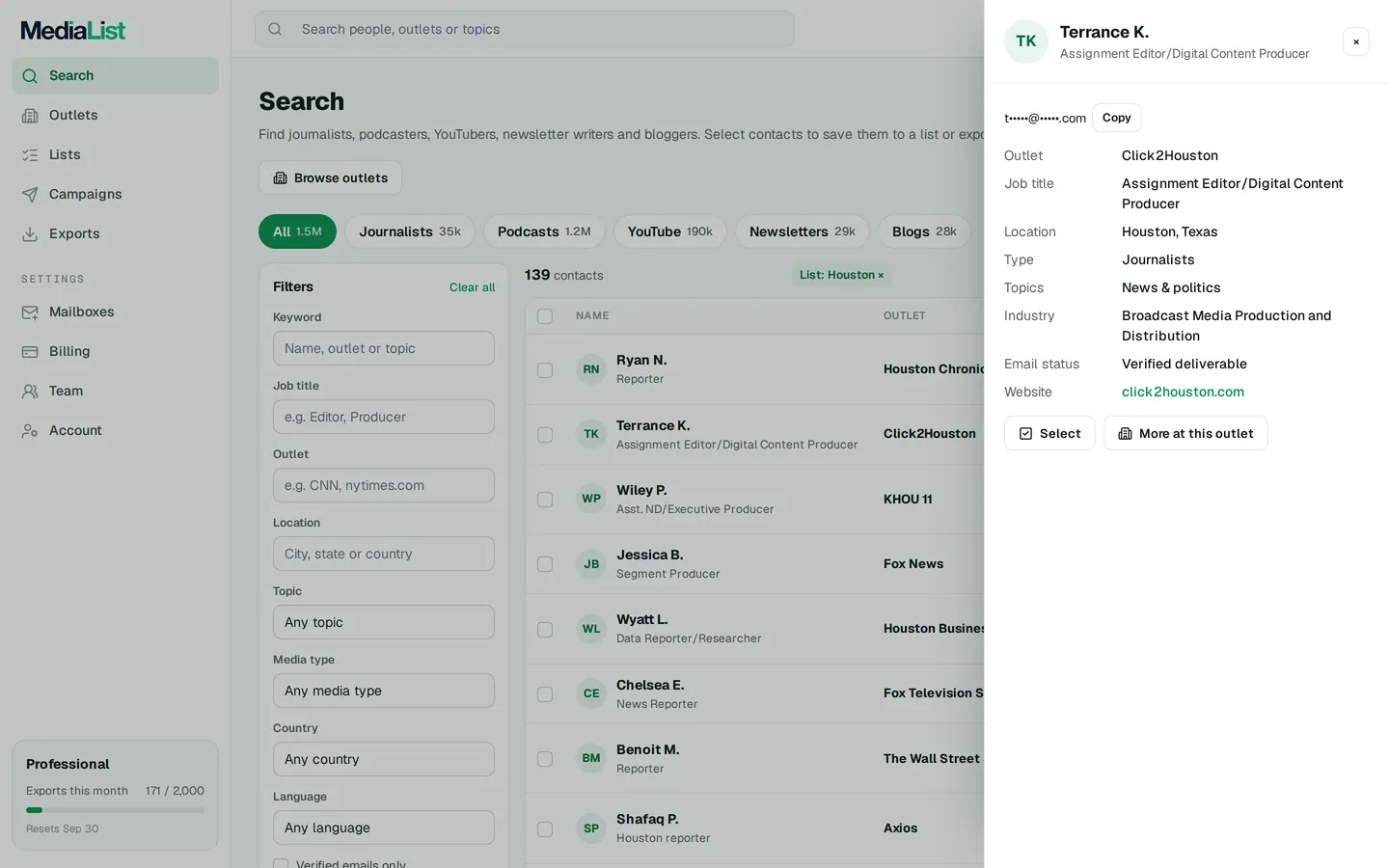Close the Terrance K. detail panel
Screen dimensions: 1389x868
pyautogui.click(x=1356, y=41)
